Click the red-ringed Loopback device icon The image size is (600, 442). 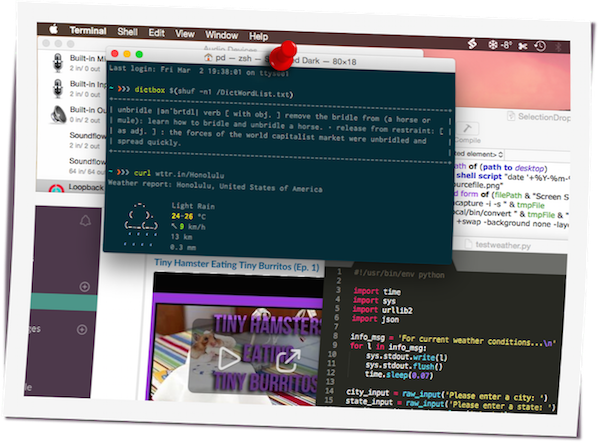tap(56, 188)
